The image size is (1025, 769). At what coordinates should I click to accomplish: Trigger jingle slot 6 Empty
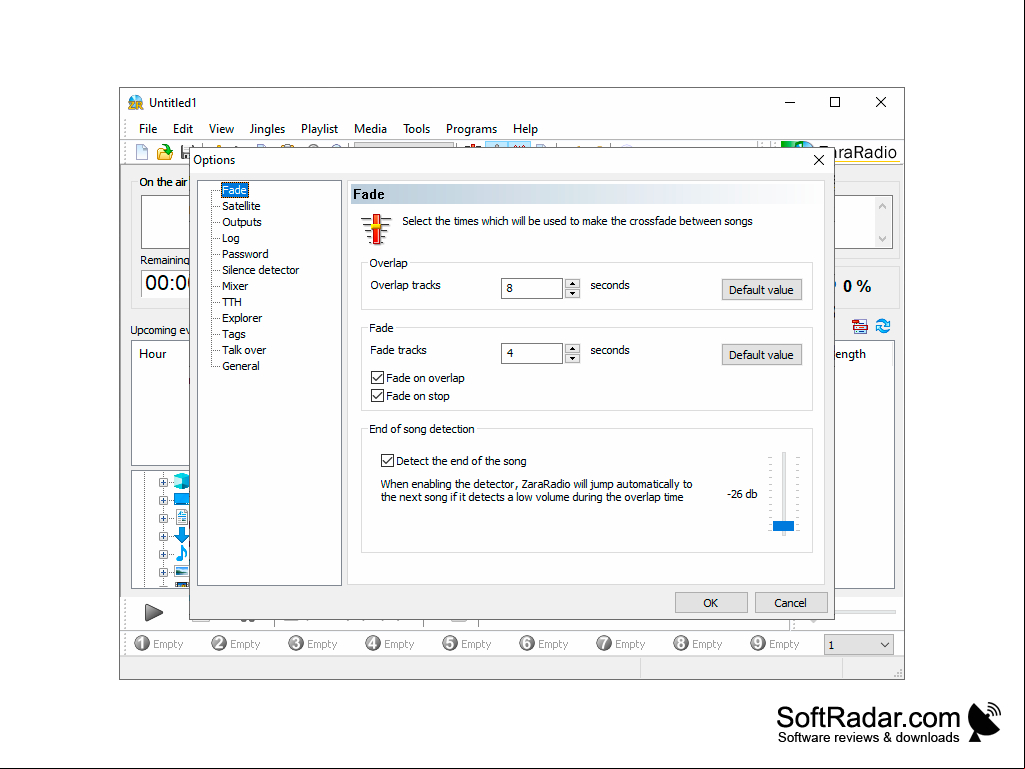[x=543, y=644]
